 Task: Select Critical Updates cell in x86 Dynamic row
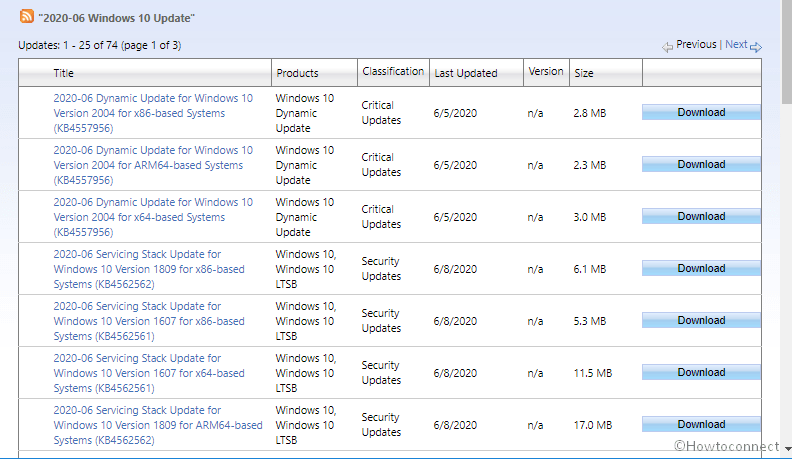381,113
